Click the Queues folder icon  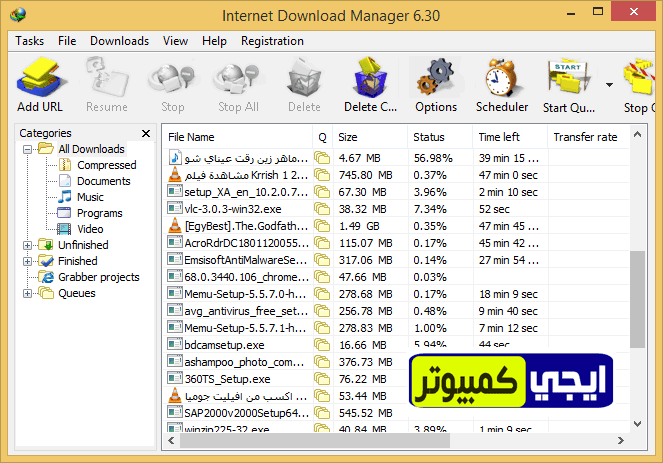(46, 293)
